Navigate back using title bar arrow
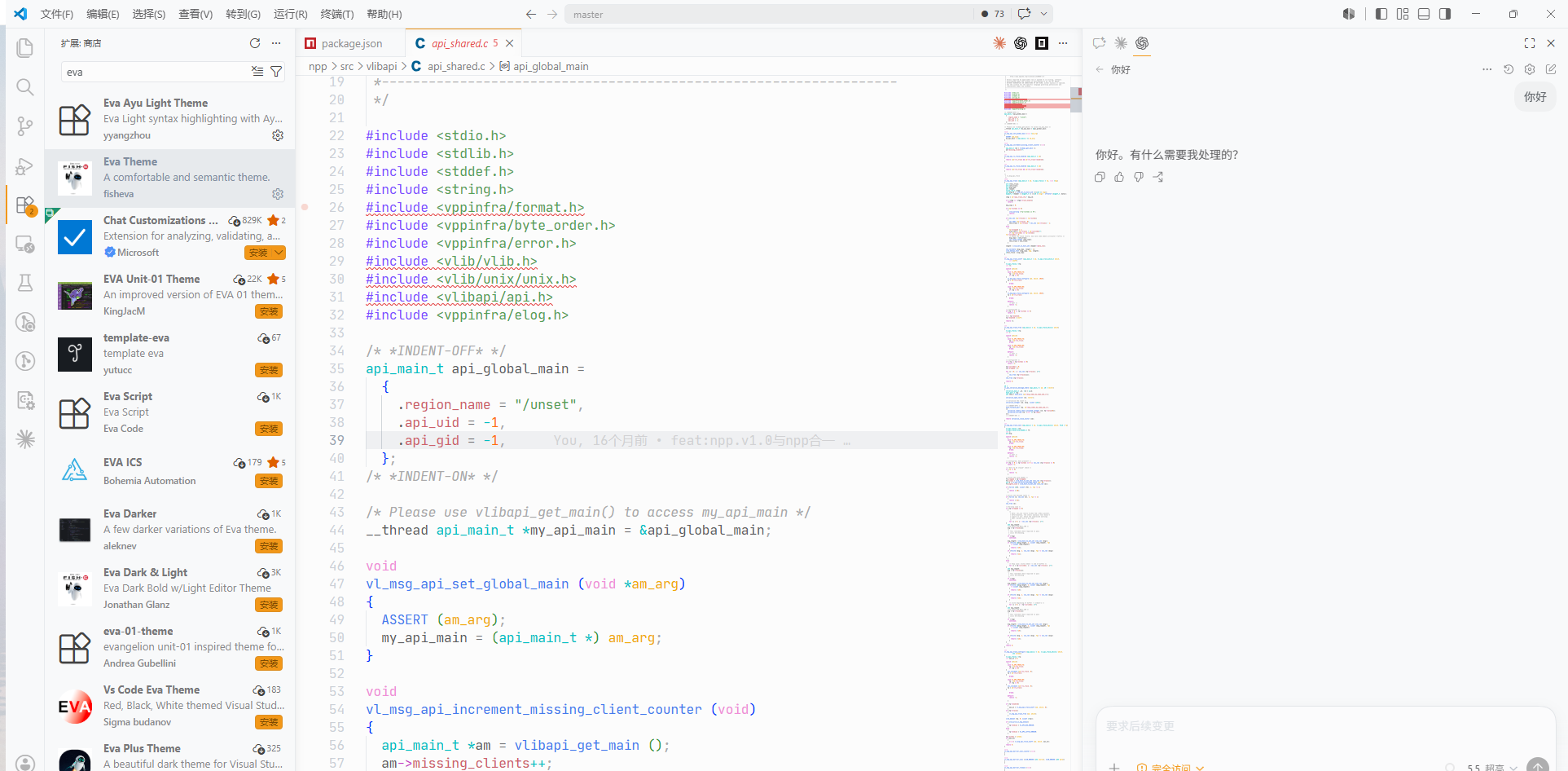Viewport: 1568px width, 771px height. [x=531, y=14]
